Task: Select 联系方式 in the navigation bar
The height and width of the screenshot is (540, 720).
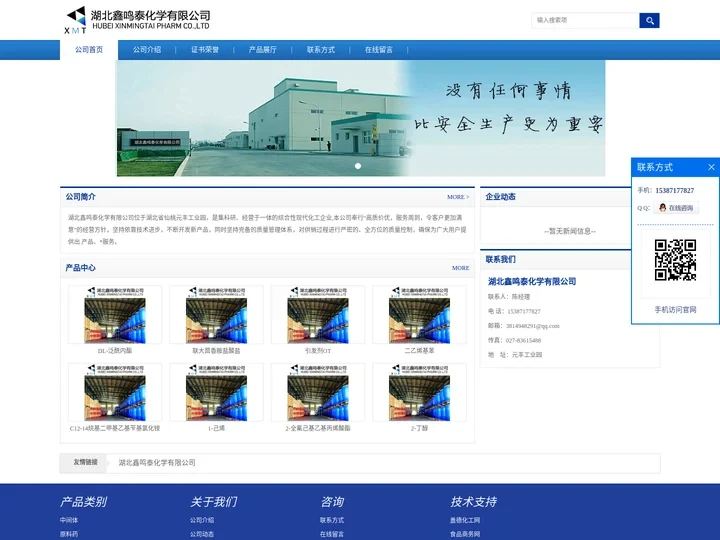Action: (321, 50)
